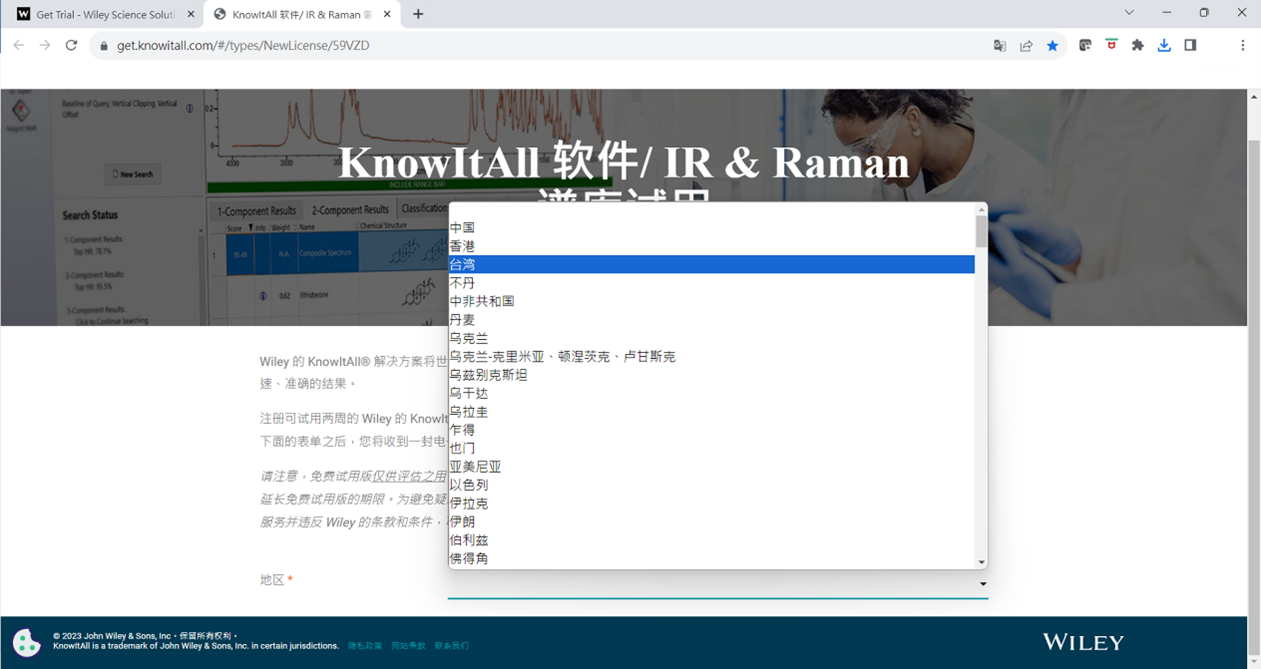
Task: Click the page scrollbar's down arrow
Action: [1254, 661]
